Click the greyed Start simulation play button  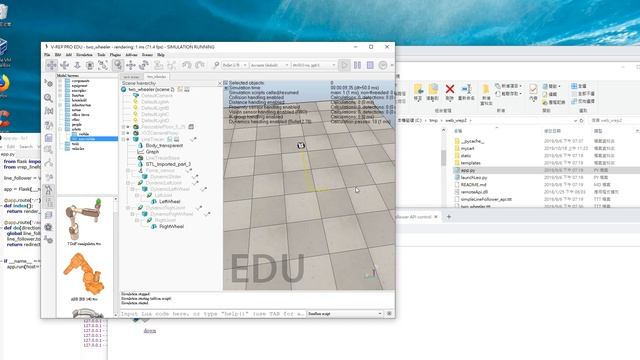(x=344, y=65)
